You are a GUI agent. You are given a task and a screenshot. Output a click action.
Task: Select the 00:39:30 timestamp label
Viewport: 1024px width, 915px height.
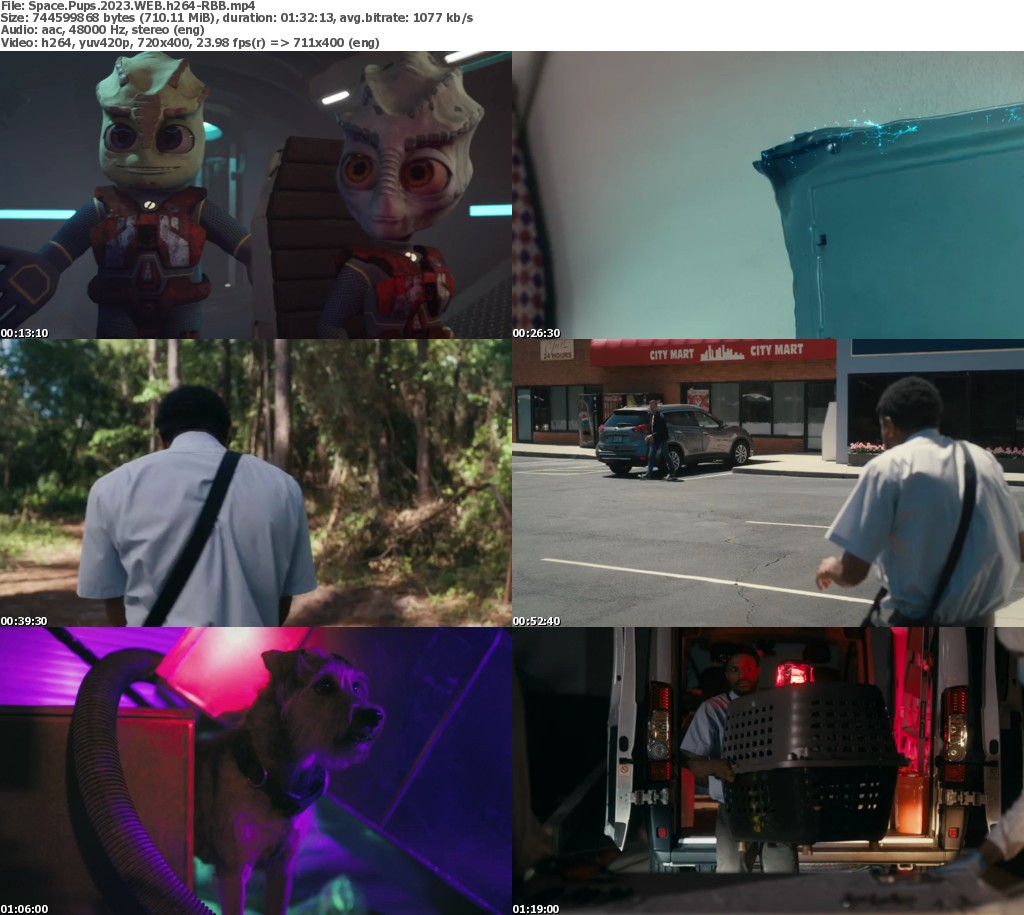tap(24, 621)
